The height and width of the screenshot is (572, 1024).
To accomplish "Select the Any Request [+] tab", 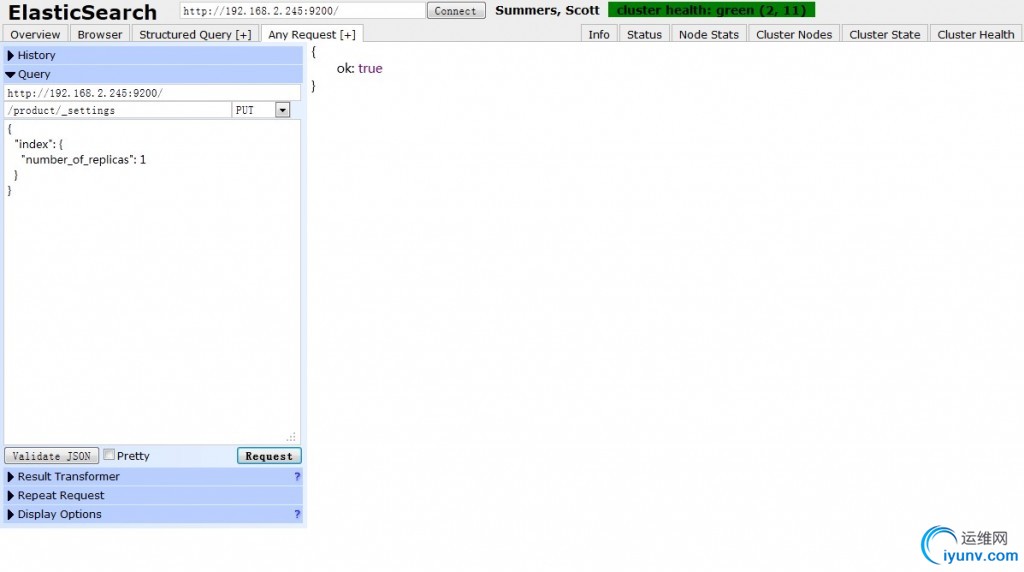I will pyautogui.click(x=312, y=34).
